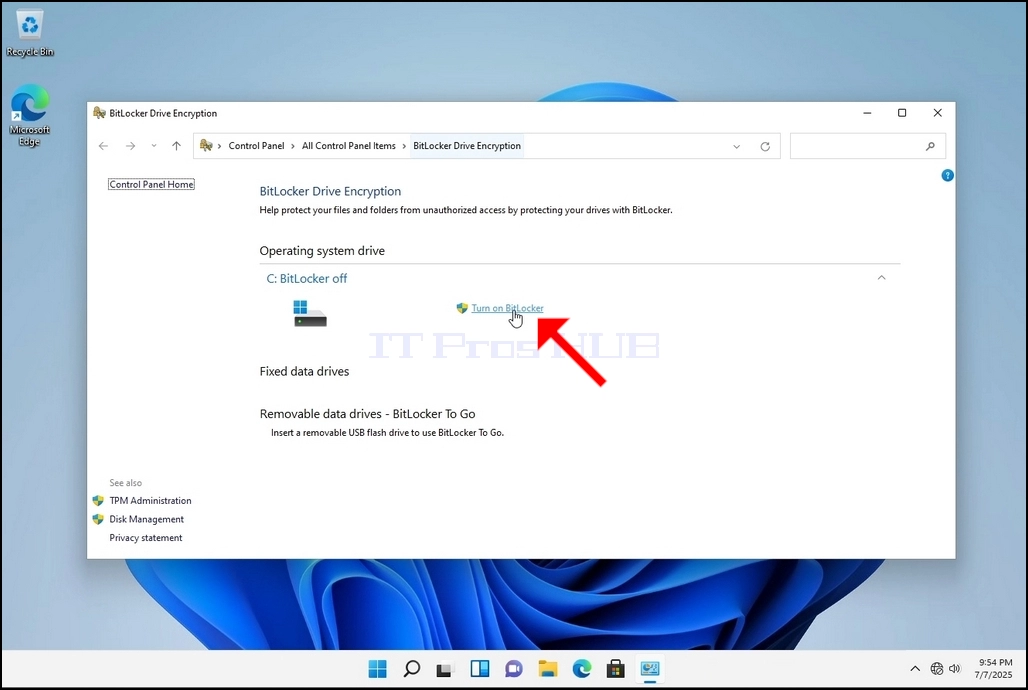Open the volume tray icon
Screen dimensions: 1028x690
(955, 669)
